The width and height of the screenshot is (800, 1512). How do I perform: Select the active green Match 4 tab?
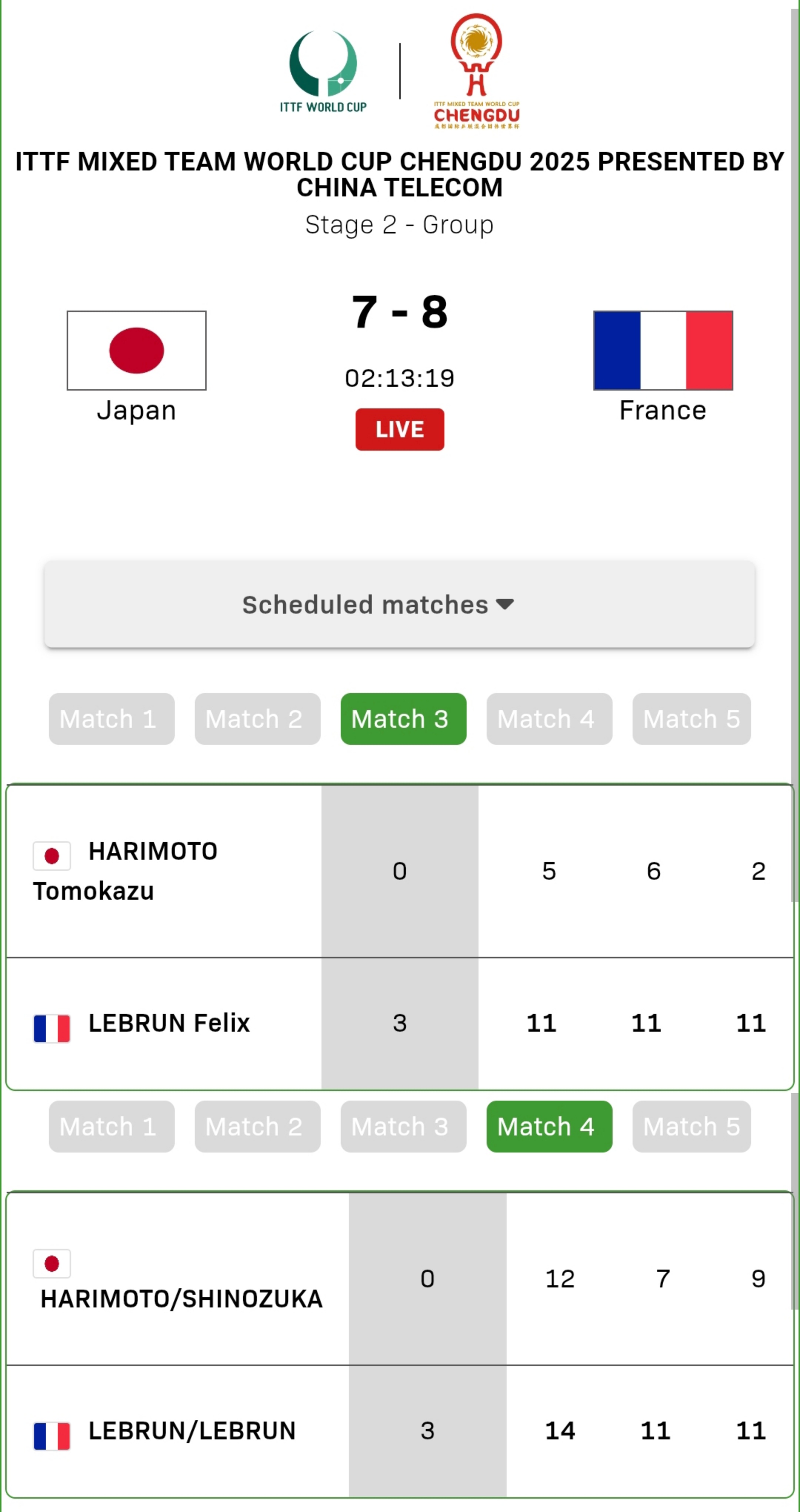tap(550, 1126)
